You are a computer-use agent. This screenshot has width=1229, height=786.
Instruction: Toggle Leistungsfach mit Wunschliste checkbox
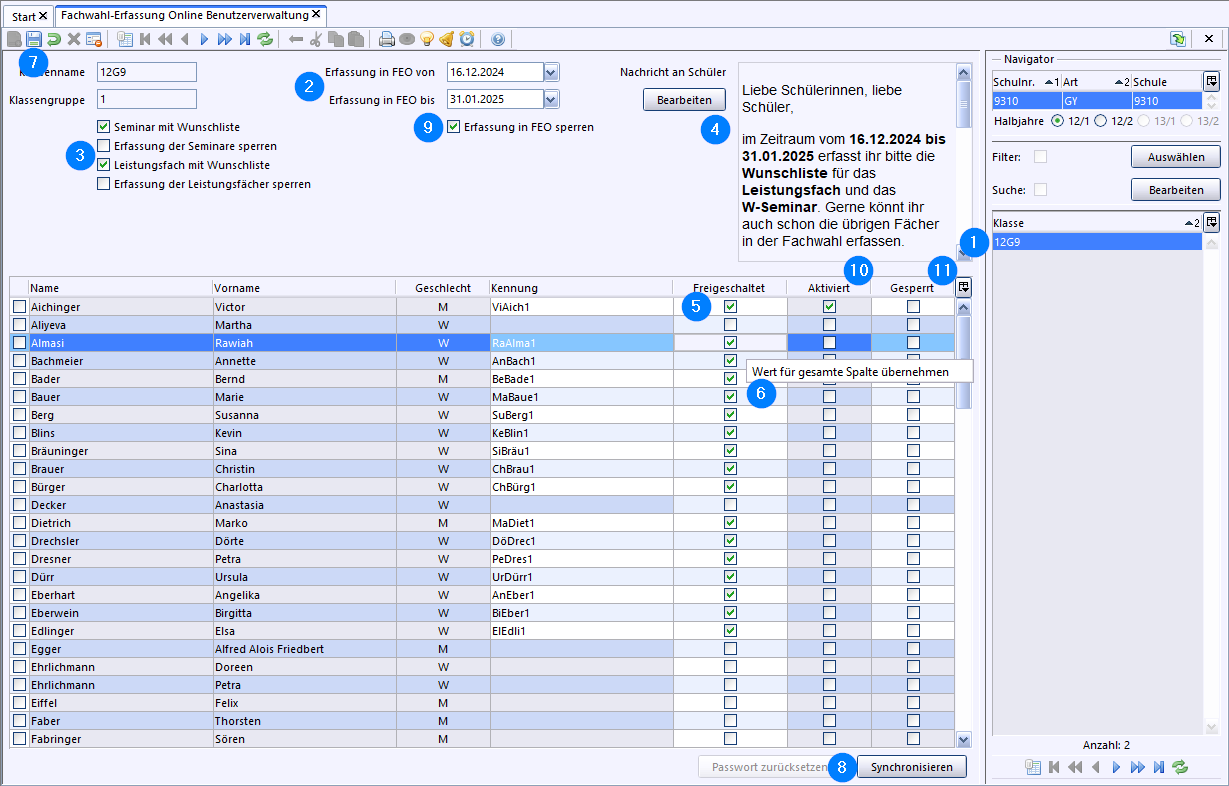[x=103, y=165]
